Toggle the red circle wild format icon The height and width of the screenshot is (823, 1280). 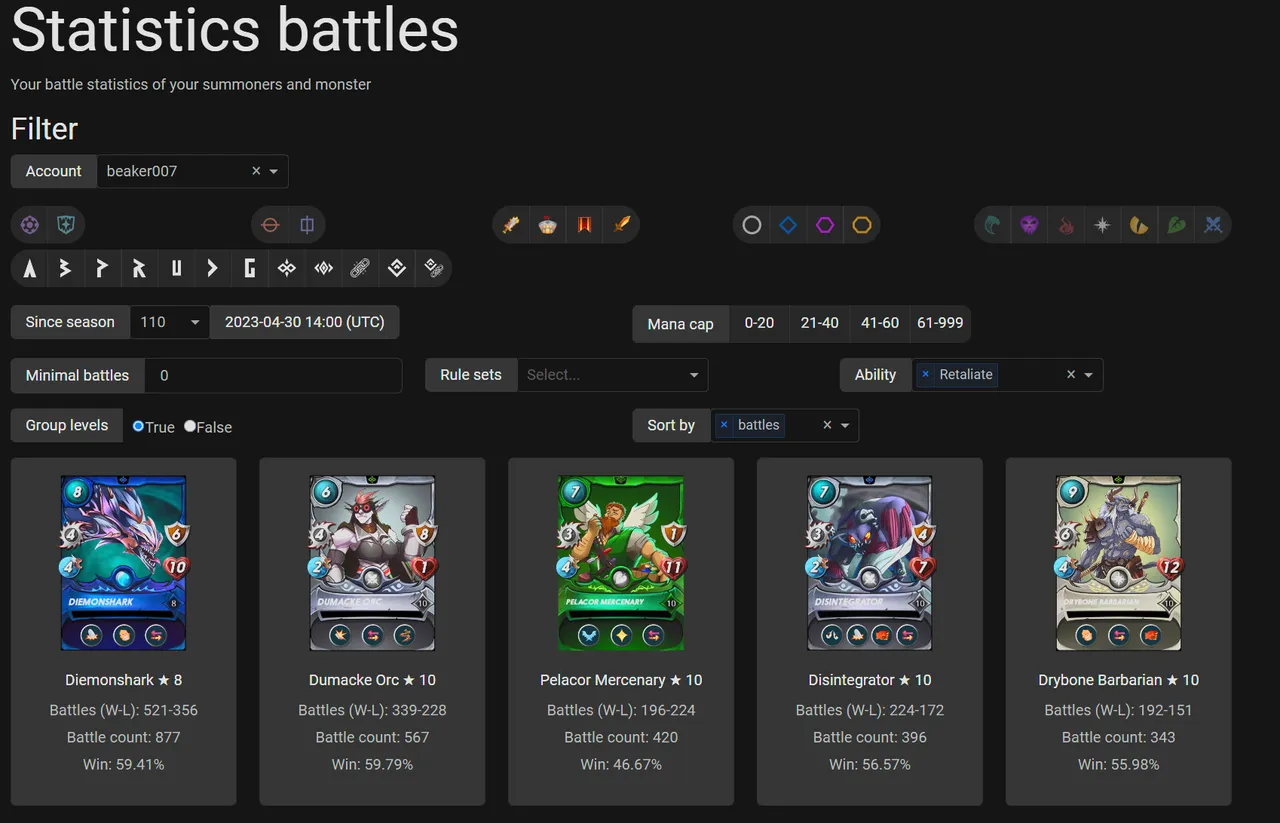270,225
